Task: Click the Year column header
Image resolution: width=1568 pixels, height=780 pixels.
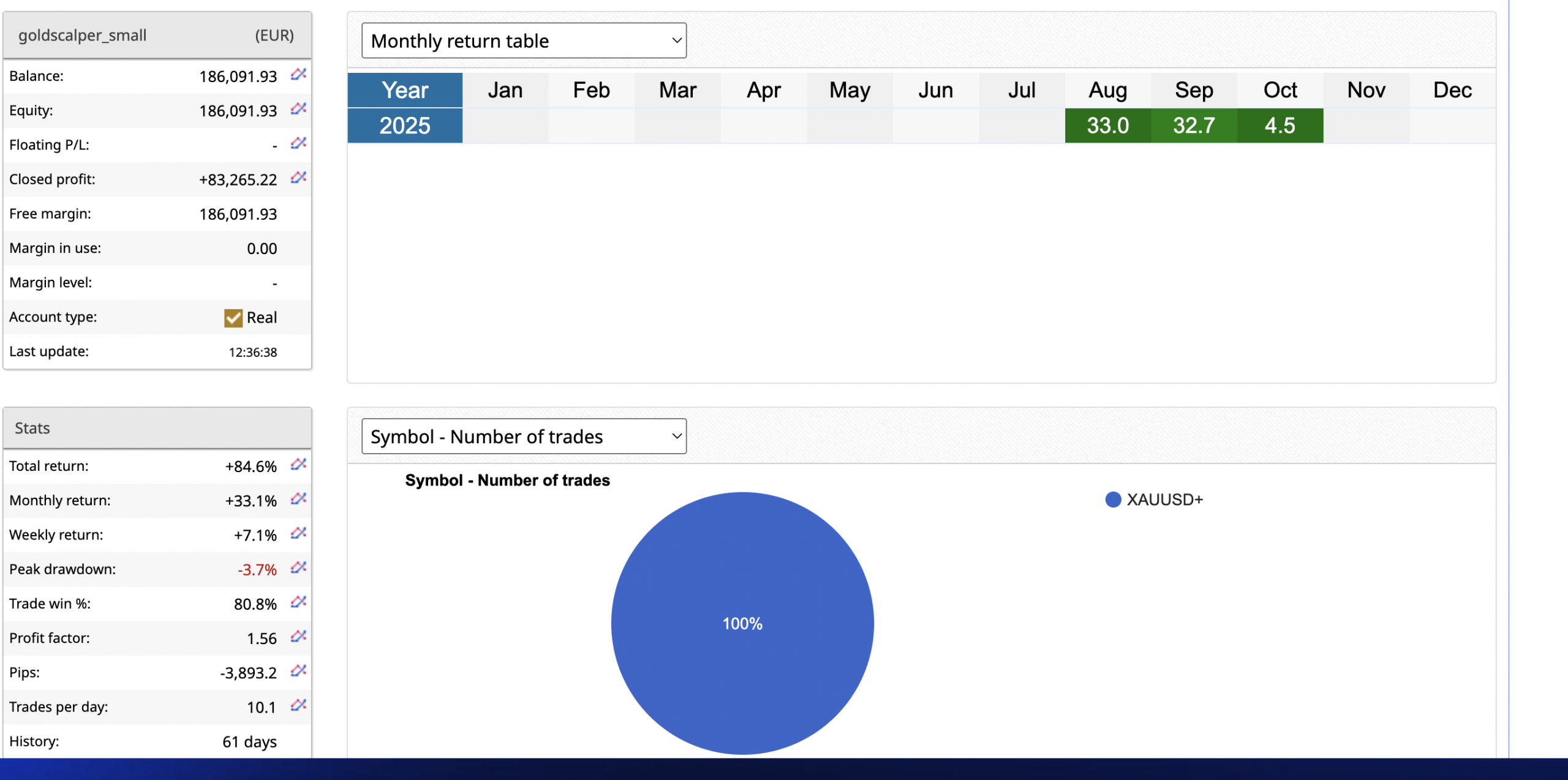Action: pos(405,90)
